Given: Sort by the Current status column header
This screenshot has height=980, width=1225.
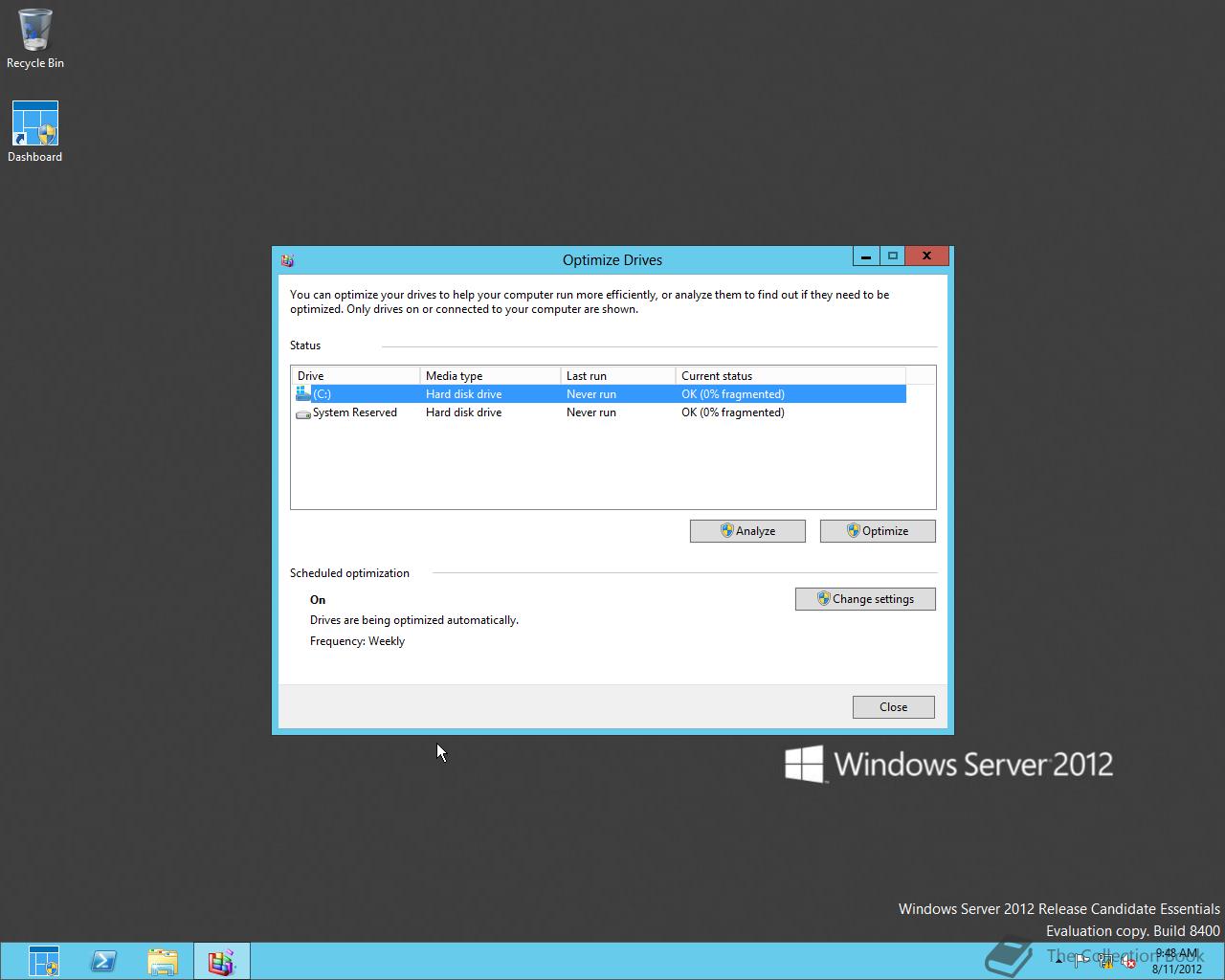Looking at the screenshot, I should (791, 376).
